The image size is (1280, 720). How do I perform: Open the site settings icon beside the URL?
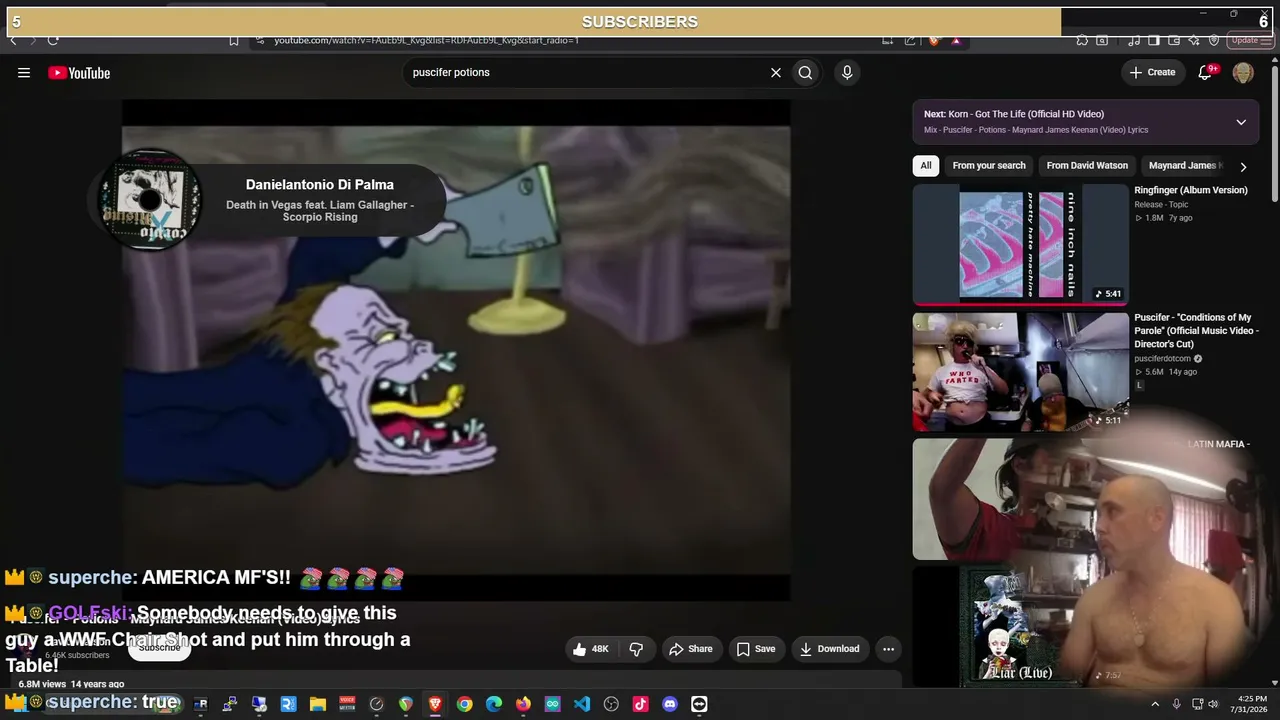pos(260,40)
